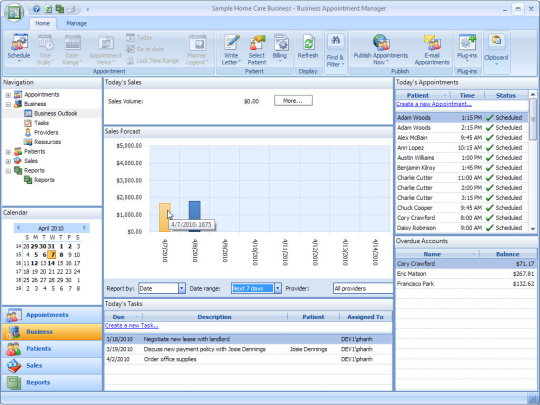Switch to Patients navigation pane
The height and width of the screenshot is (405, 540).
52,349
